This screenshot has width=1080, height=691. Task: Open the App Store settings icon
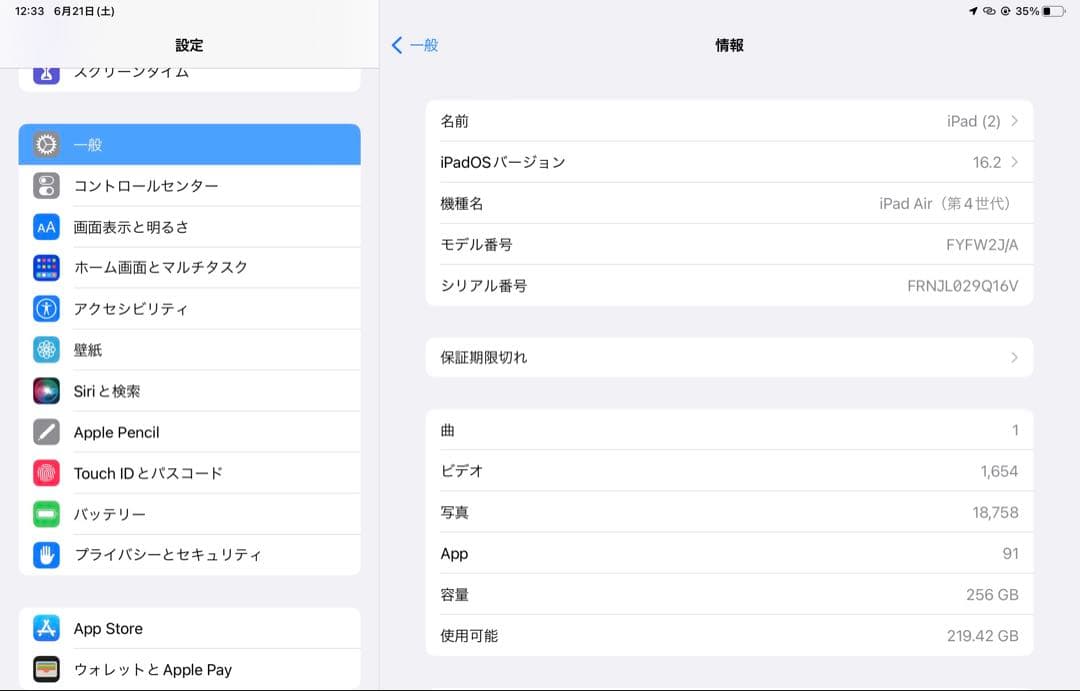[x=45, y=628]
